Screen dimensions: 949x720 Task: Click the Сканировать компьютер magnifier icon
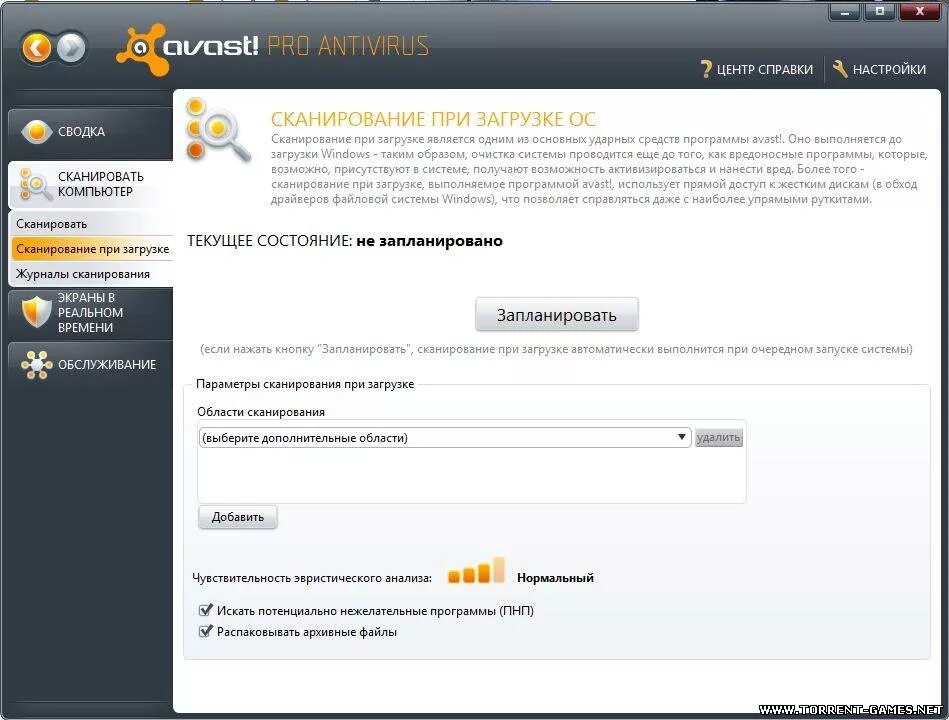pos(34,185)
